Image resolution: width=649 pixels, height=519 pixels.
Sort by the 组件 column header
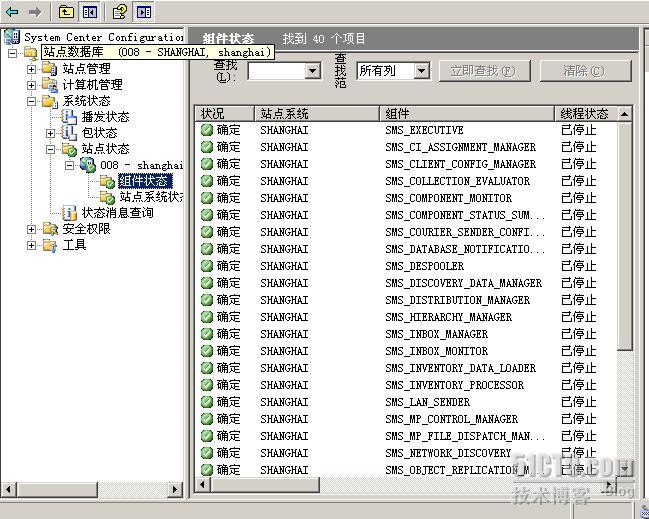467,113
